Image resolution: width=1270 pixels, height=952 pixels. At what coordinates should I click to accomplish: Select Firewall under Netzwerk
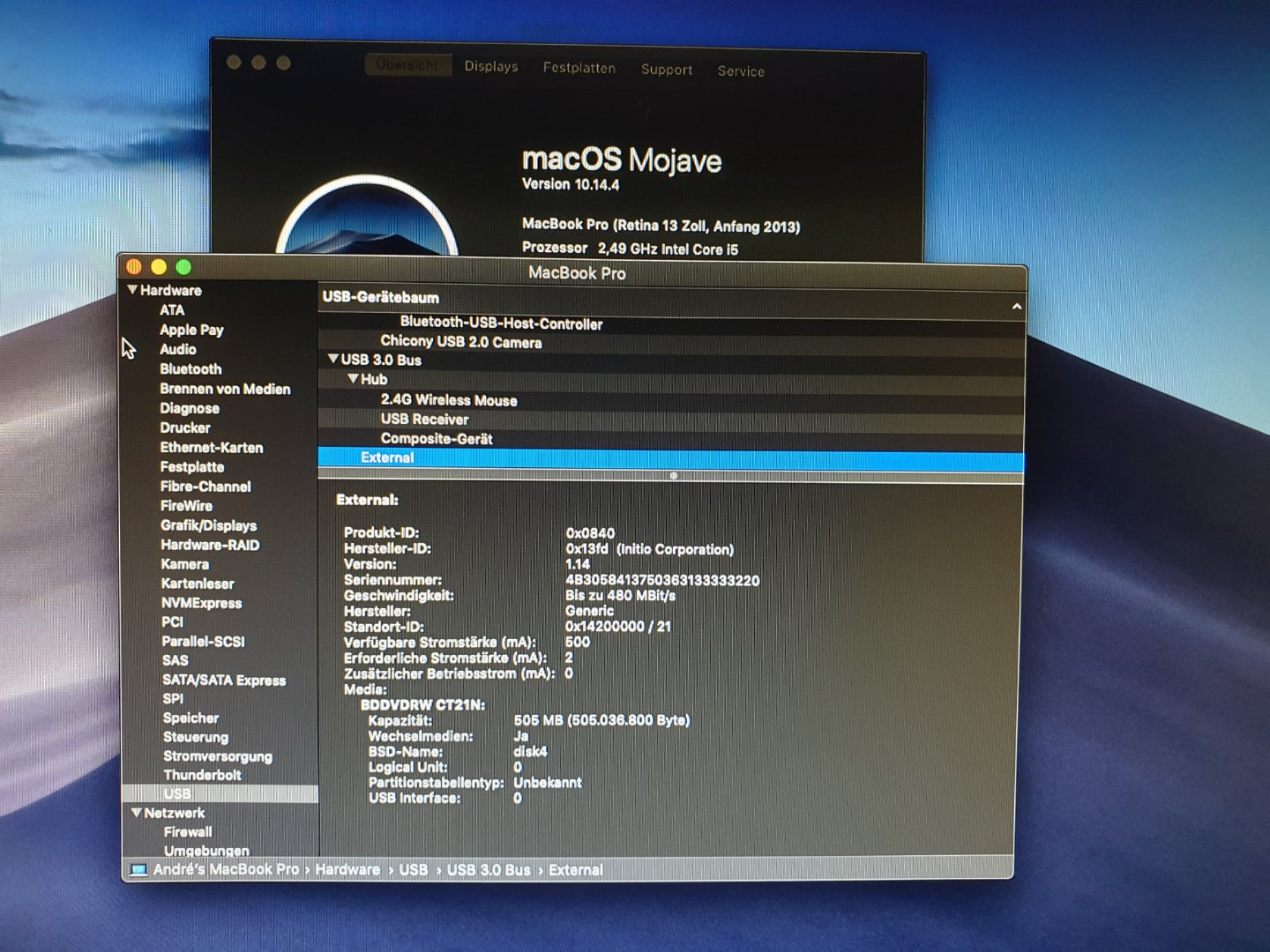188,832
